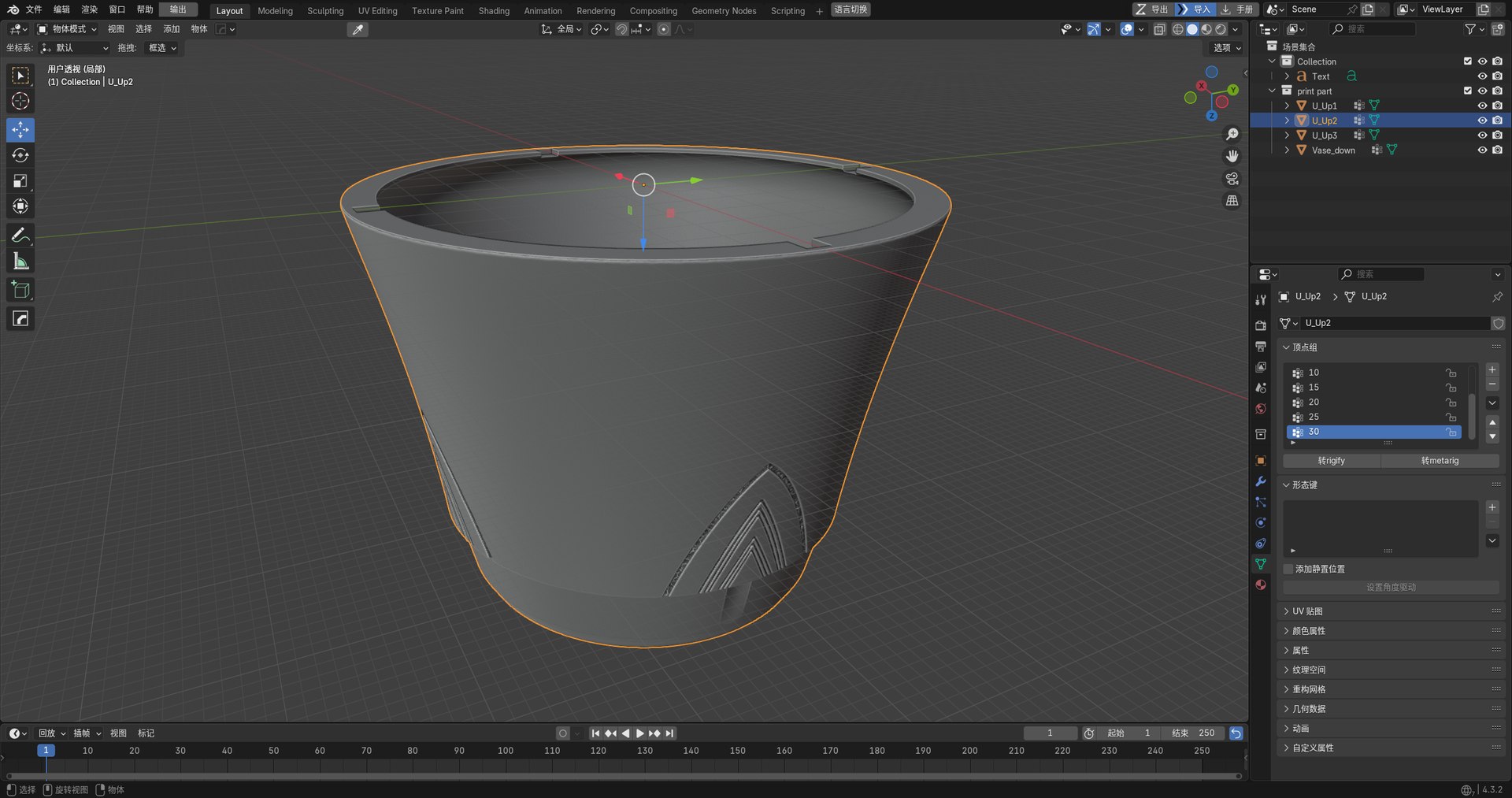
Task: Play the animation forward
Action: click(x=640, y=733)
